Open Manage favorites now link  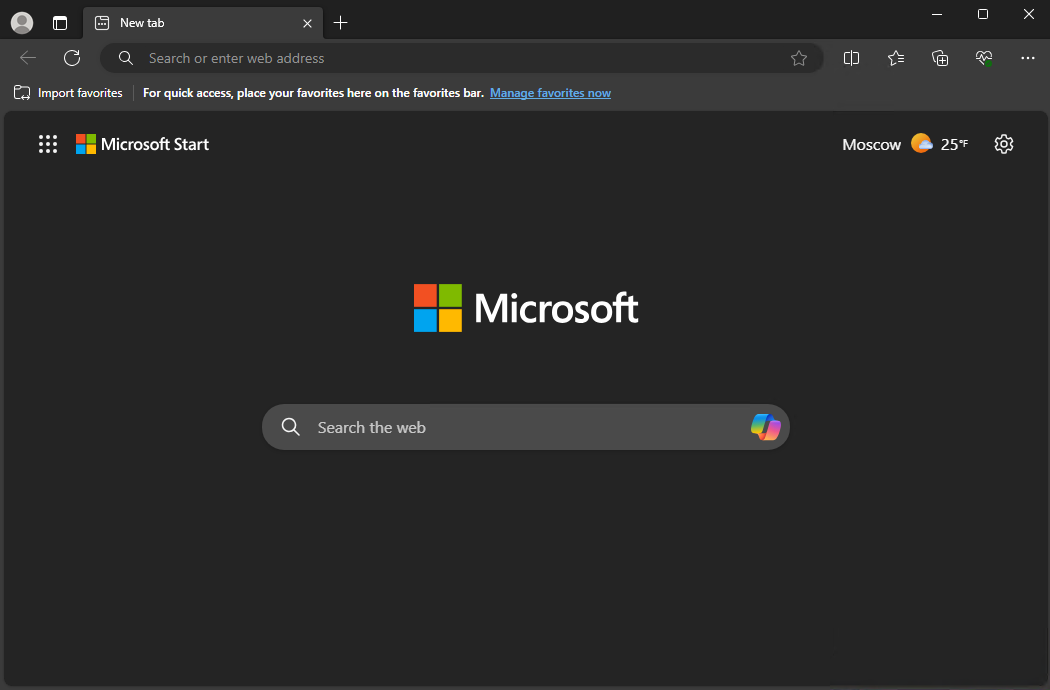click(550, 93)
